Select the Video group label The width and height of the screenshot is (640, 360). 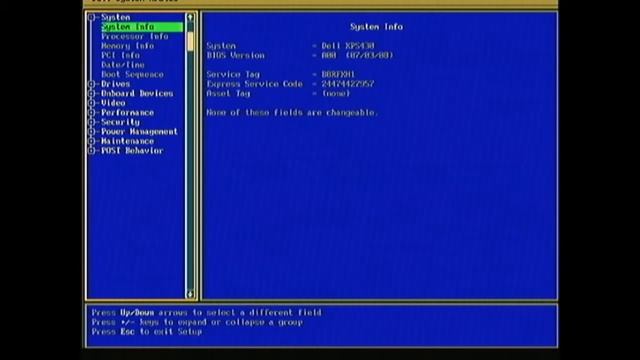[113, 103]
